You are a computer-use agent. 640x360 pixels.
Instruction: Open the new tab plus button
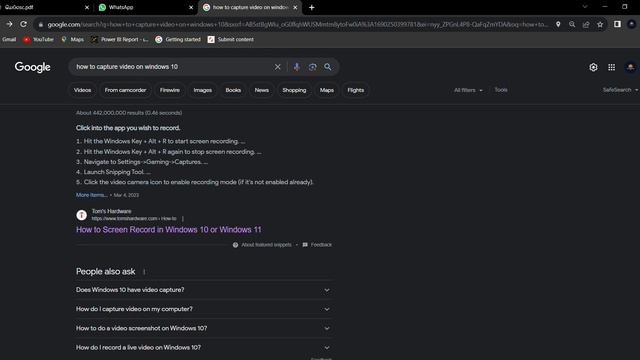[x=311, y=7]
